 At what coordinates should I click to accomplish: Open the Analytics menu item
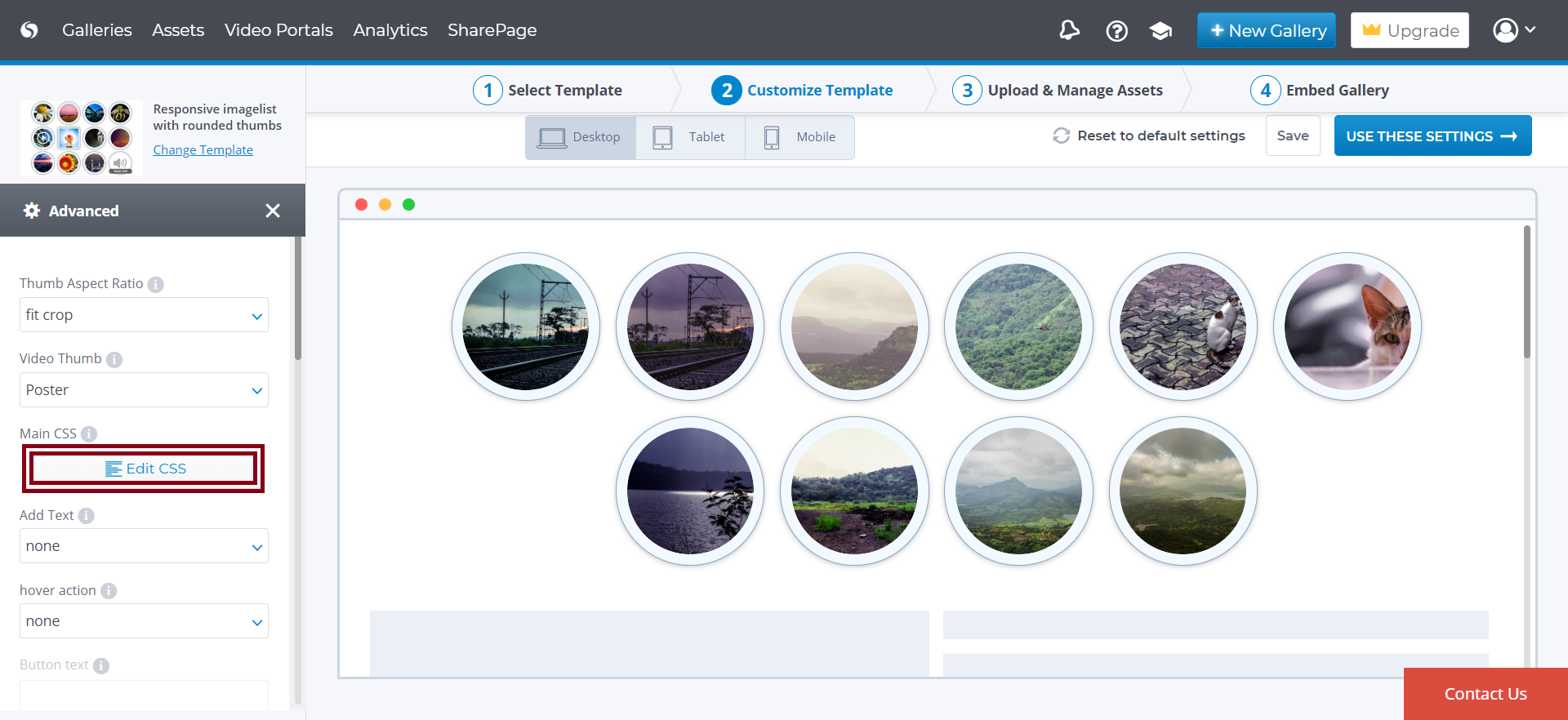tap(390, 30)
